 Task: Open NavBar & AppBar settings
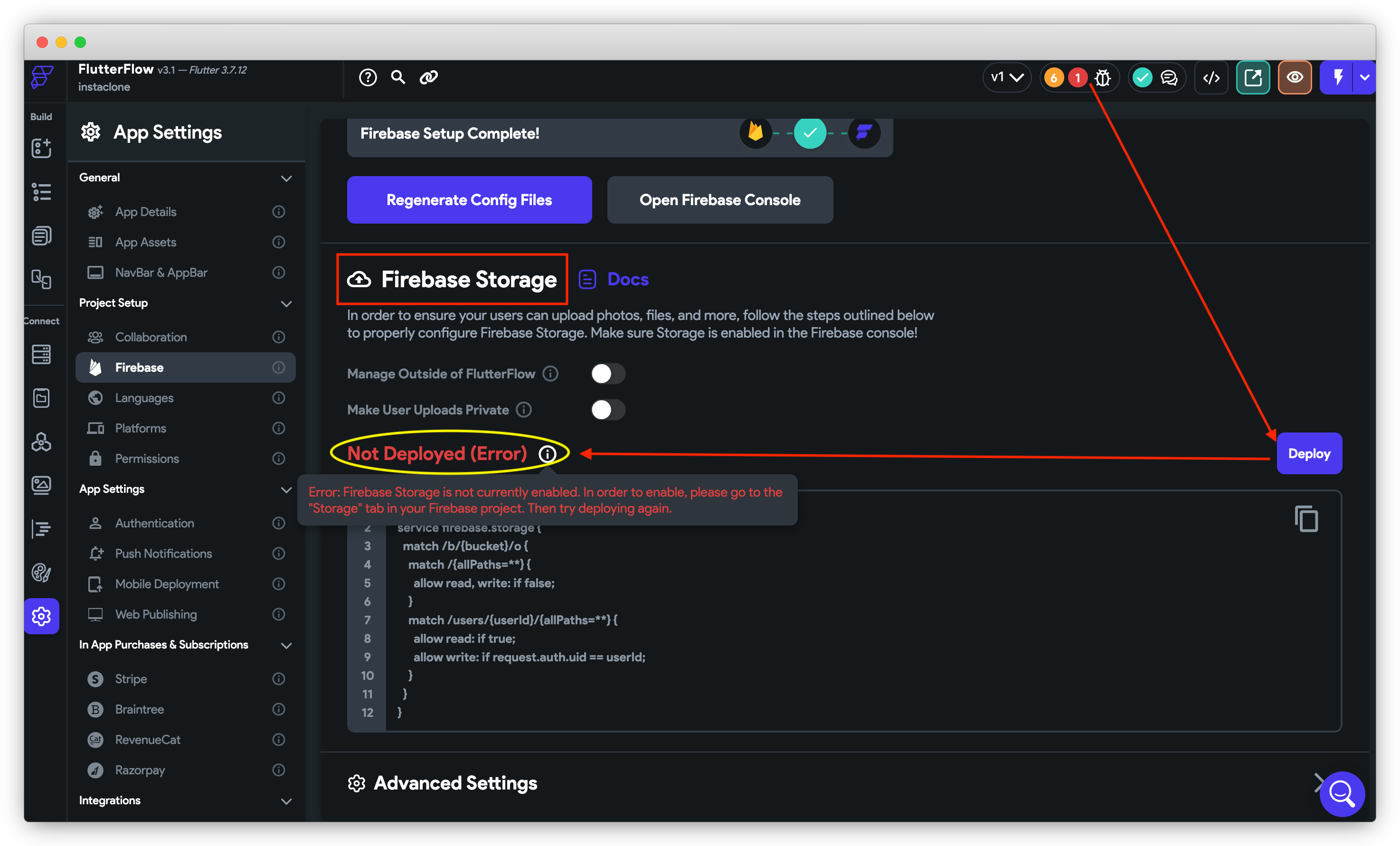click(185, 273)
